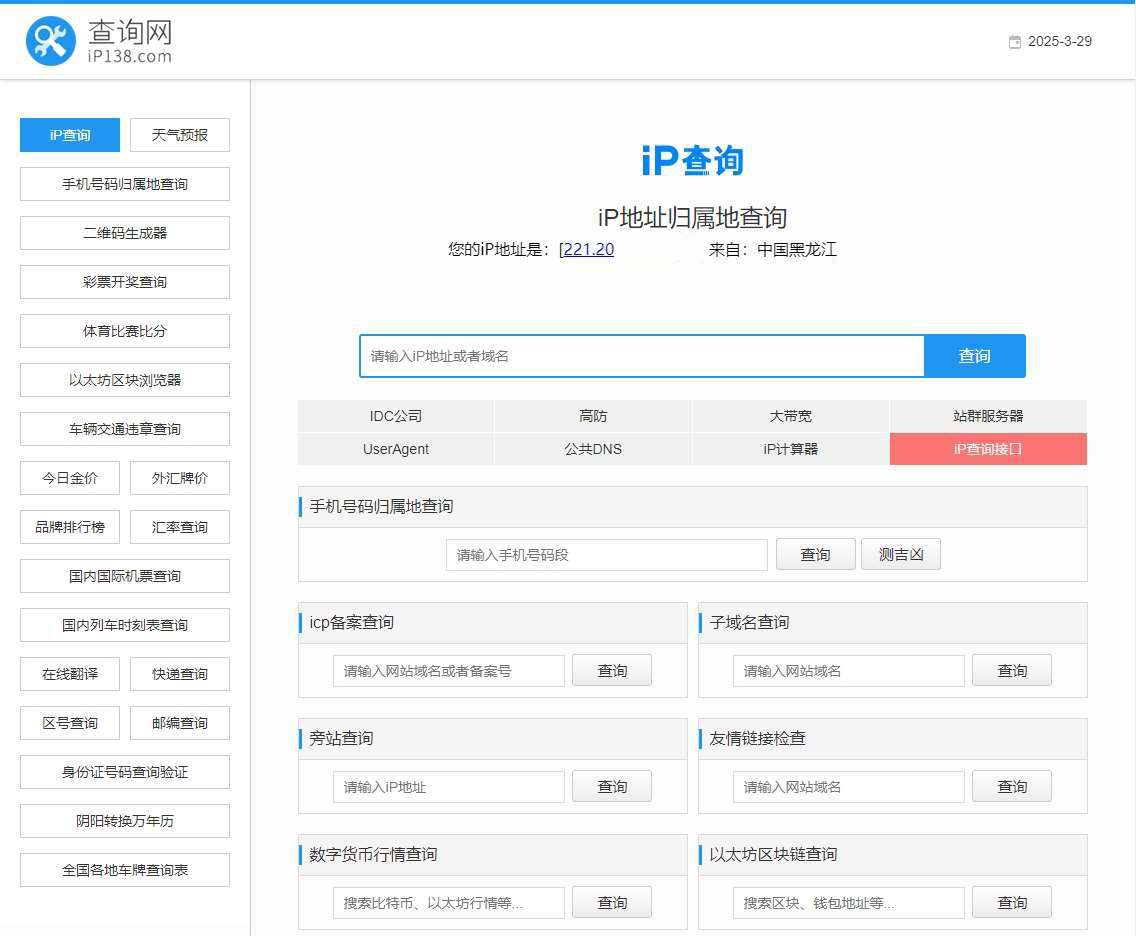Click 测吉凶 for phone number luck
The height and width of the screenshot is (936, 1136).
pyautogui.click(x=900, y=553)
